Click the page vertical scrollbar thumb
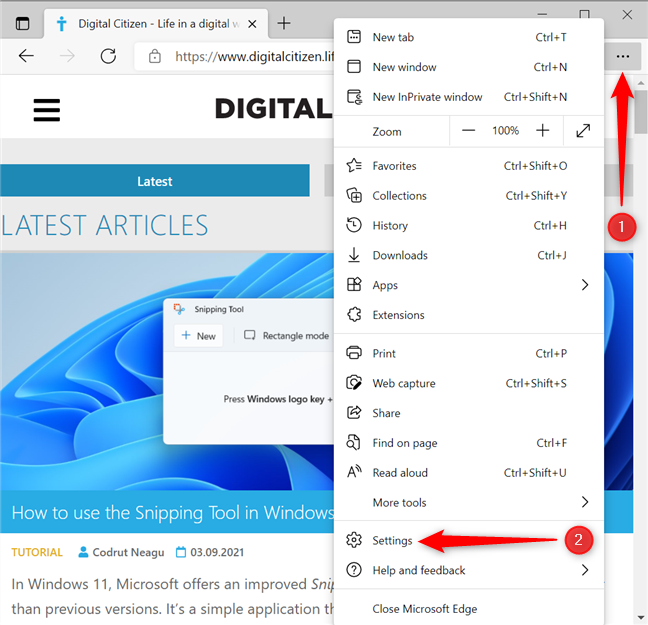 click(x=641, y=112)
